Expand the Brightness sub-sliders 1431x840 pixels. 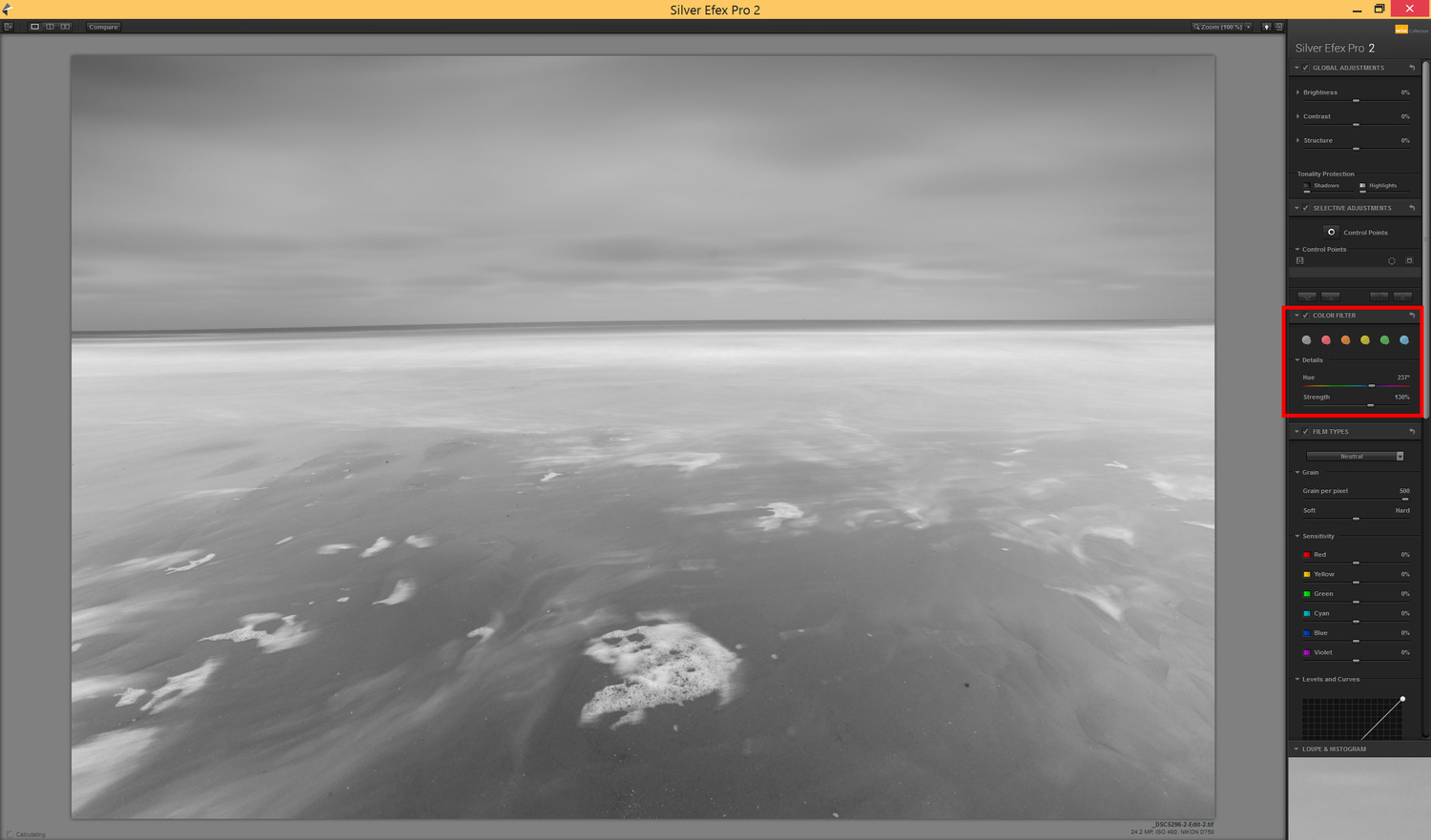coord(1298,92)
